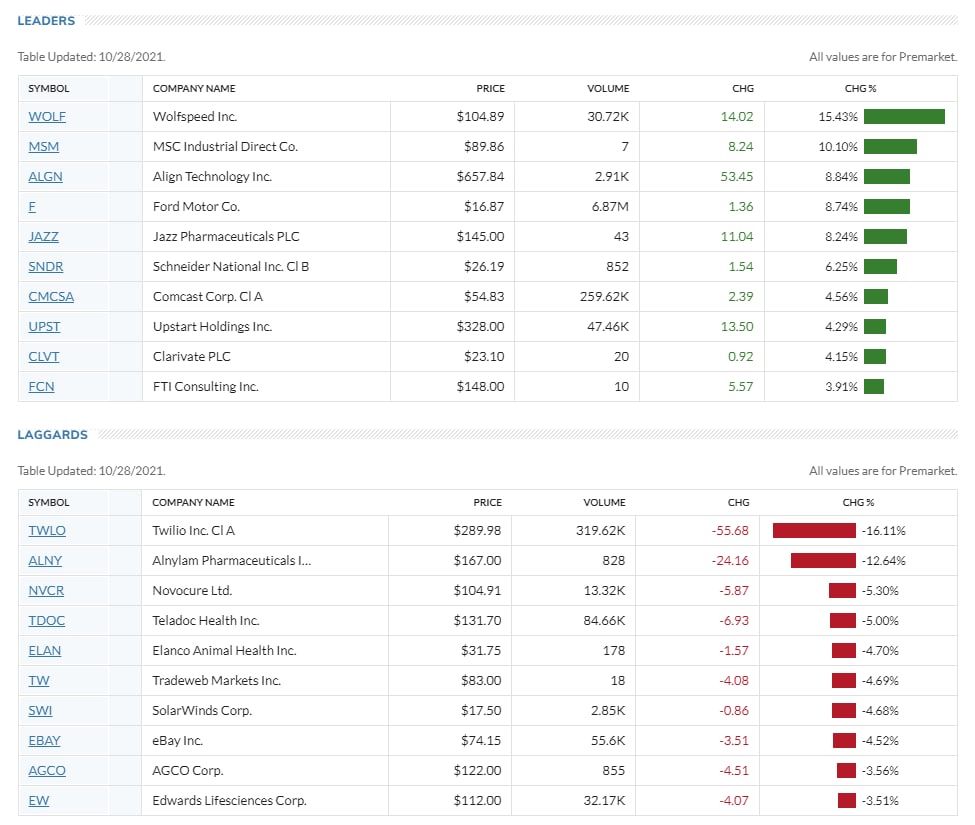Screen dimensions: 975x825
Task: Click the 84.66K Teladoc volume
Action: (x=604, y=620)
